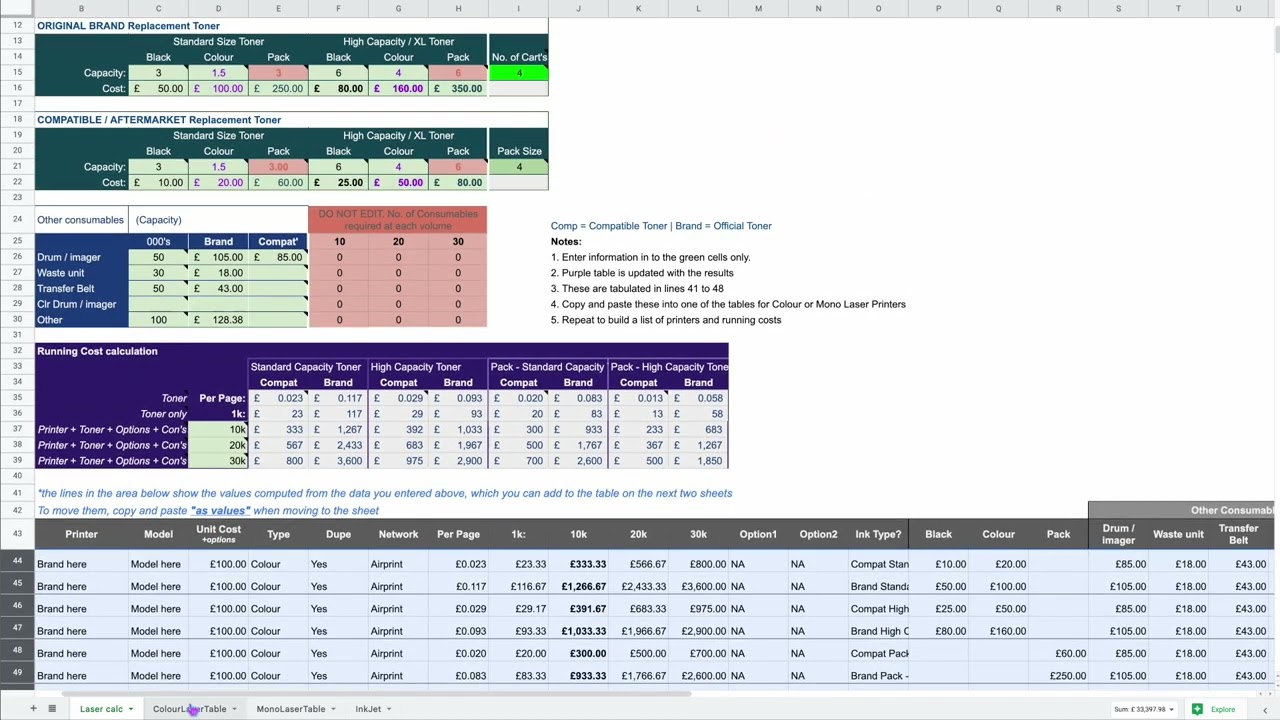Select row 45 10k value £1,266.67
1280x720 pixels.
click(578, 587)
